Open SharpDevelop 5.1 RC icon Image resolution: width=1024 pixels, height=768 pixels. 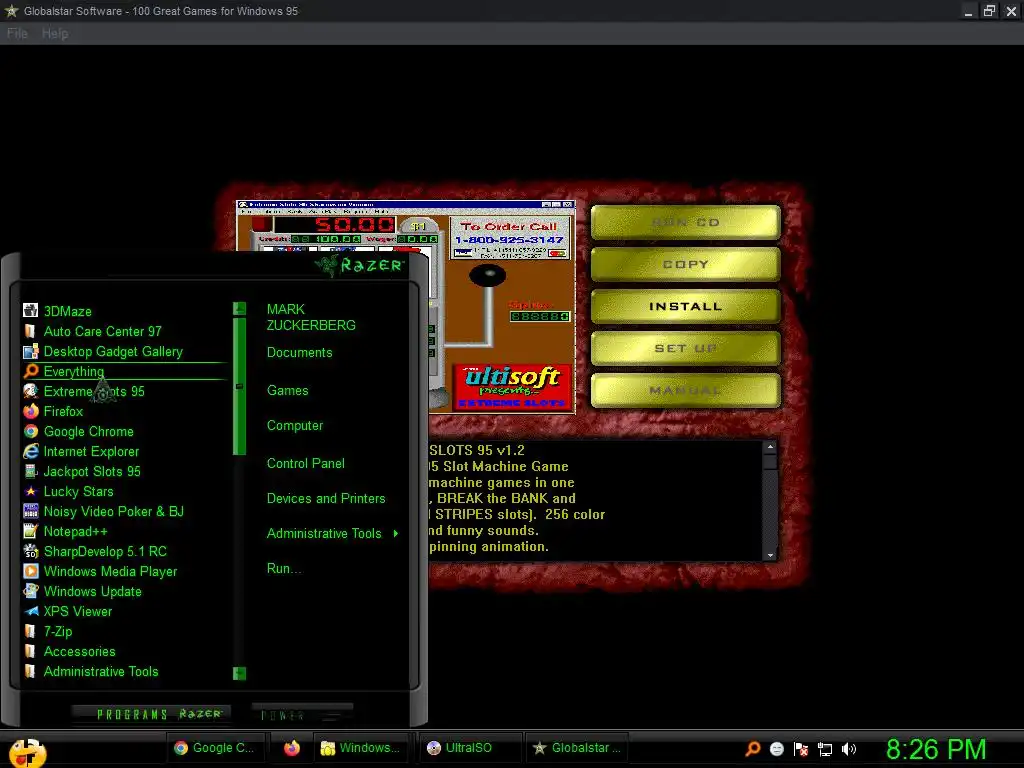(x=30, y=551)
